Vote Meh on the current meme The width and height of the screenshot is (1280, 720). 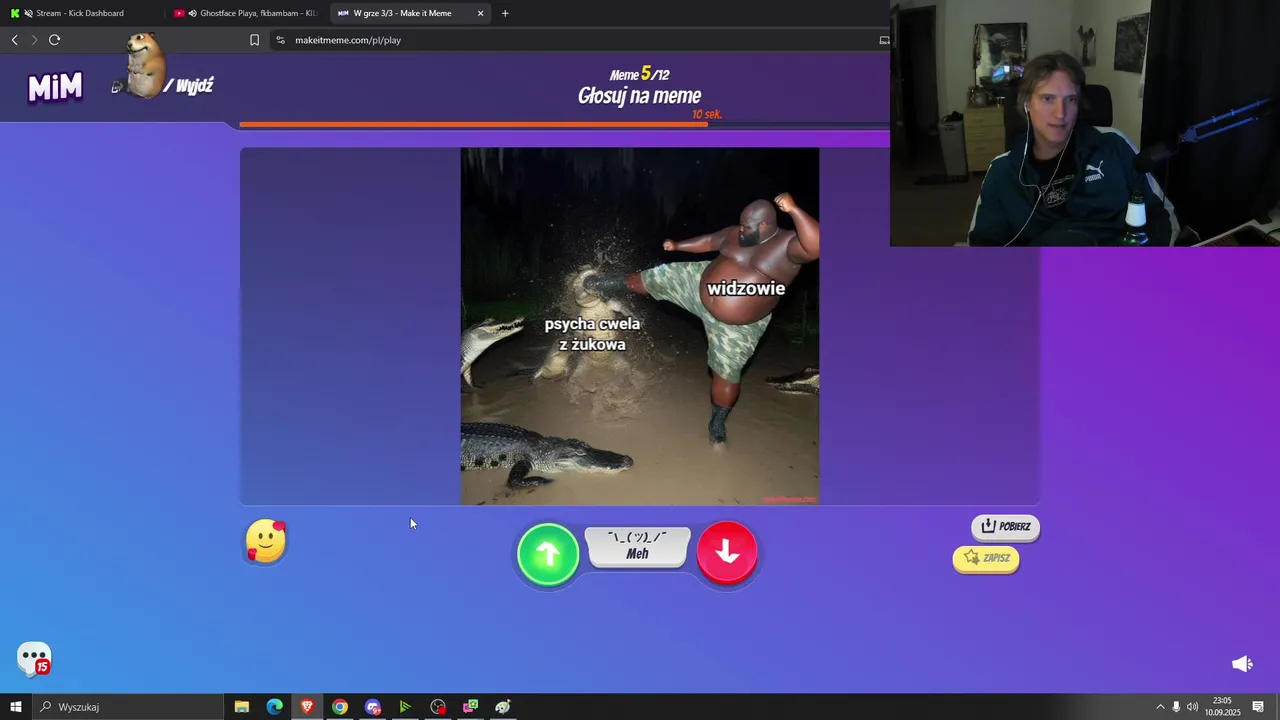[638, 547]
